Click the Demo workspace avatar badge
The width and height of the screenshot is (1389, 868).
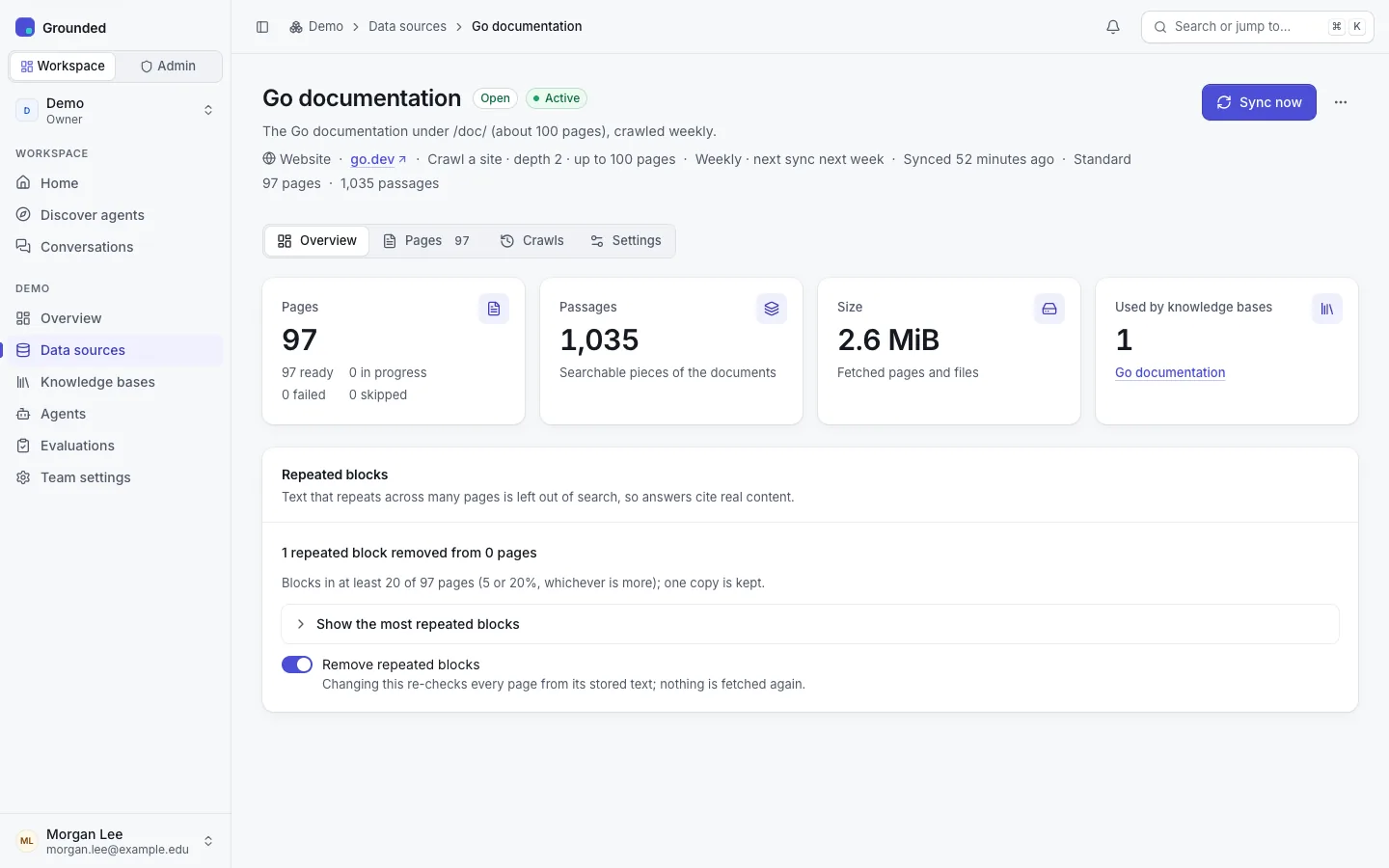pyautogui.click(x=27, y=110)
